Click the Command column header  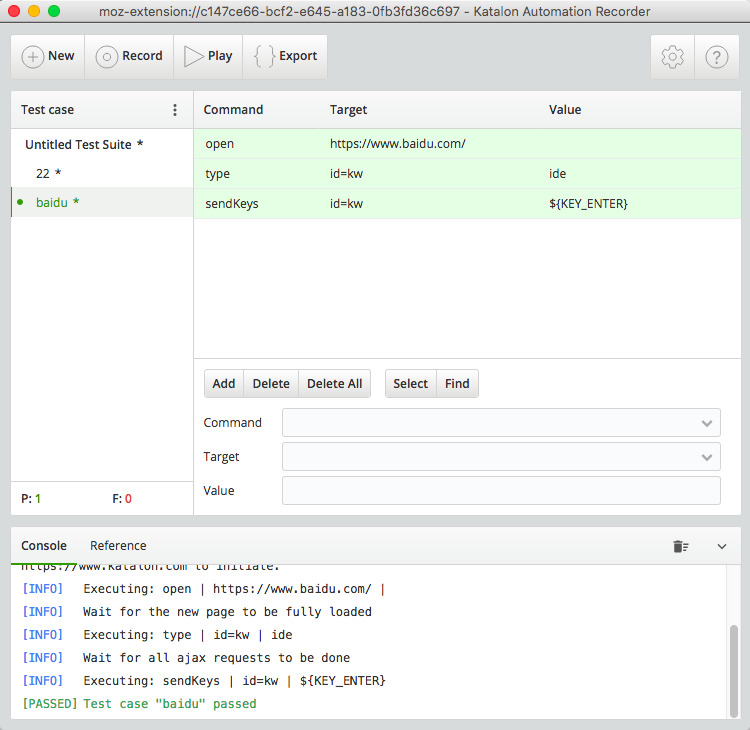coord(233,110)
